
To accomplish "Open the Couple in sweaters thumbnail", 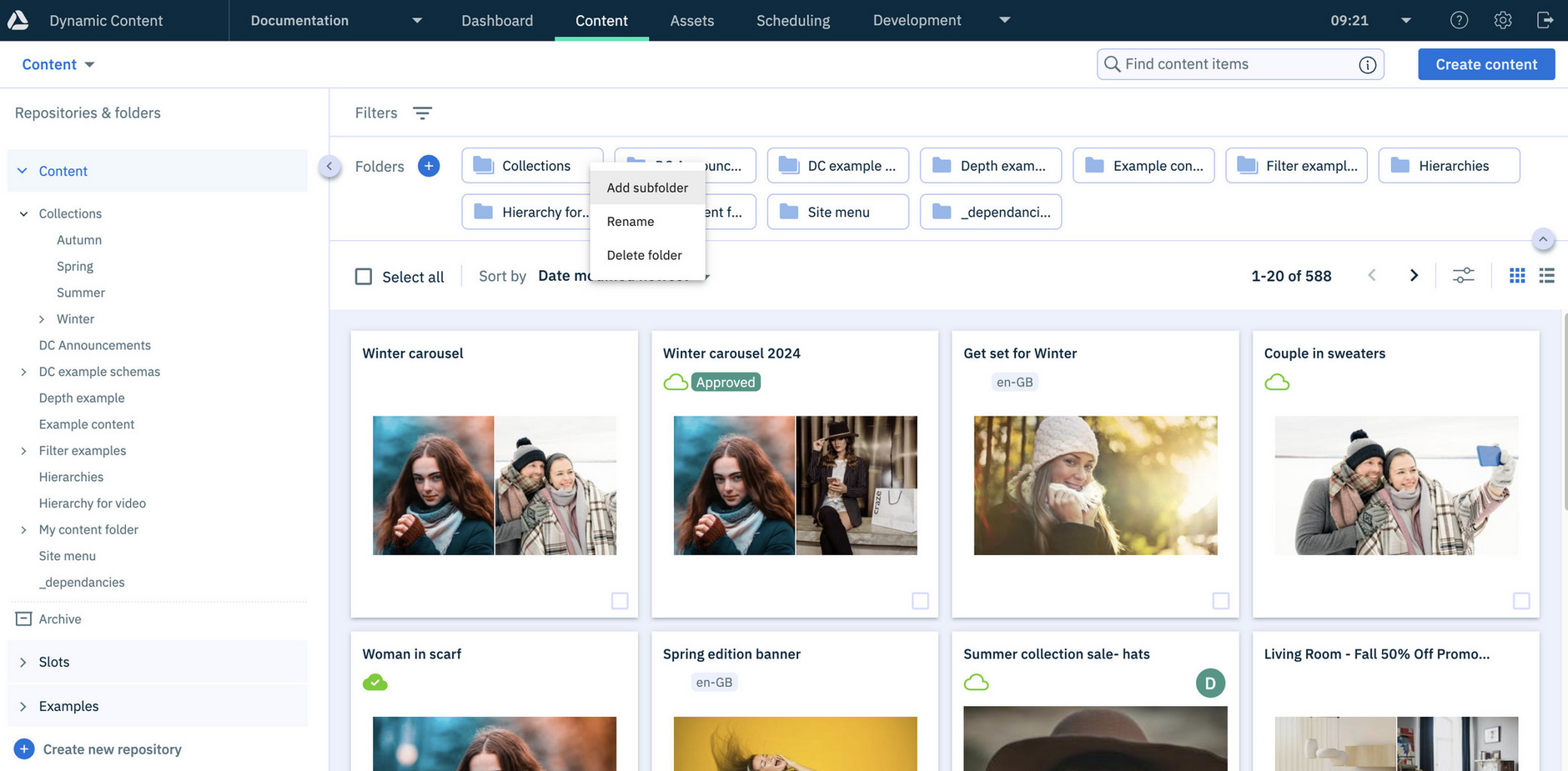I will coord(1396,485).
